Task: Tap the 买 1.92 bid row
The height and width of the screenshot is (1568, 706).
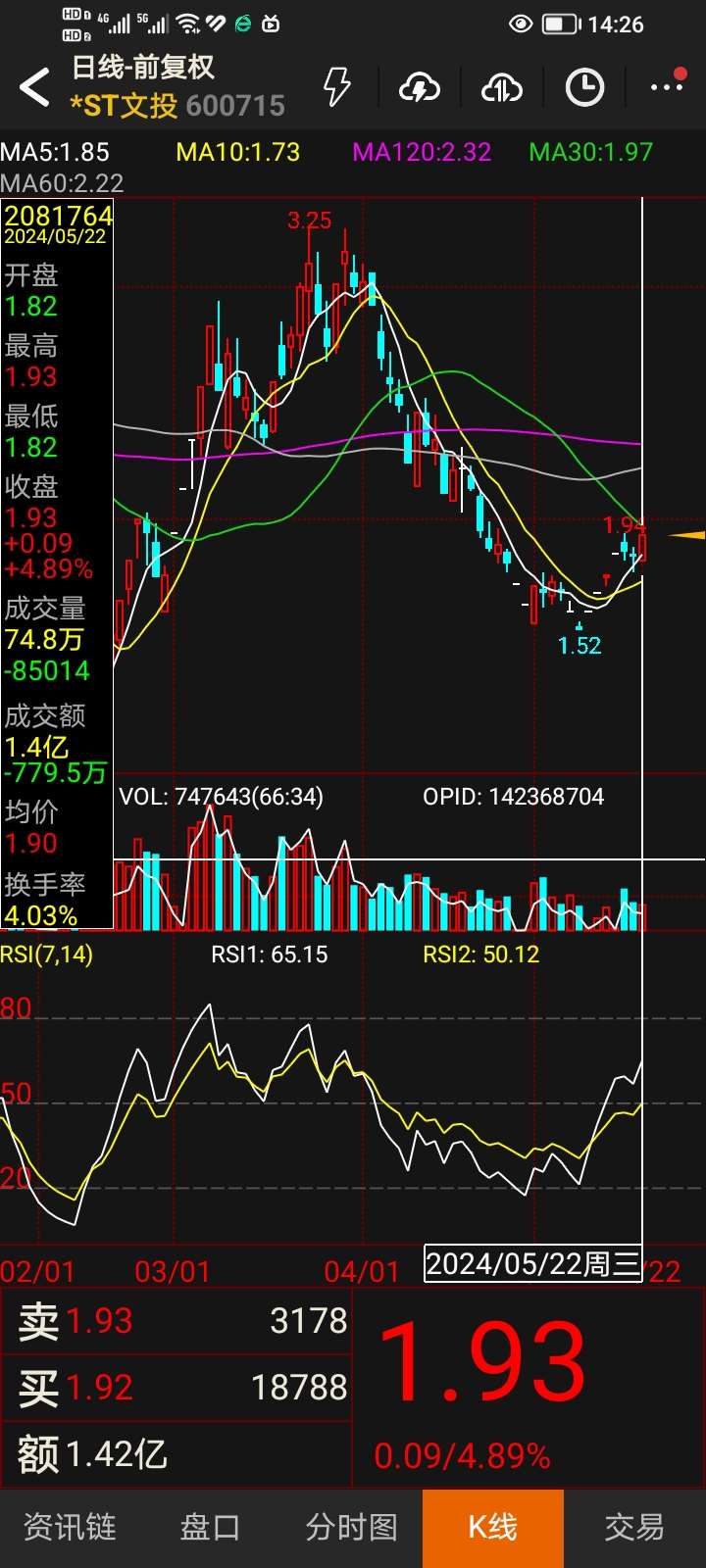Action: pyautogui.click(x=176, y=1388)
